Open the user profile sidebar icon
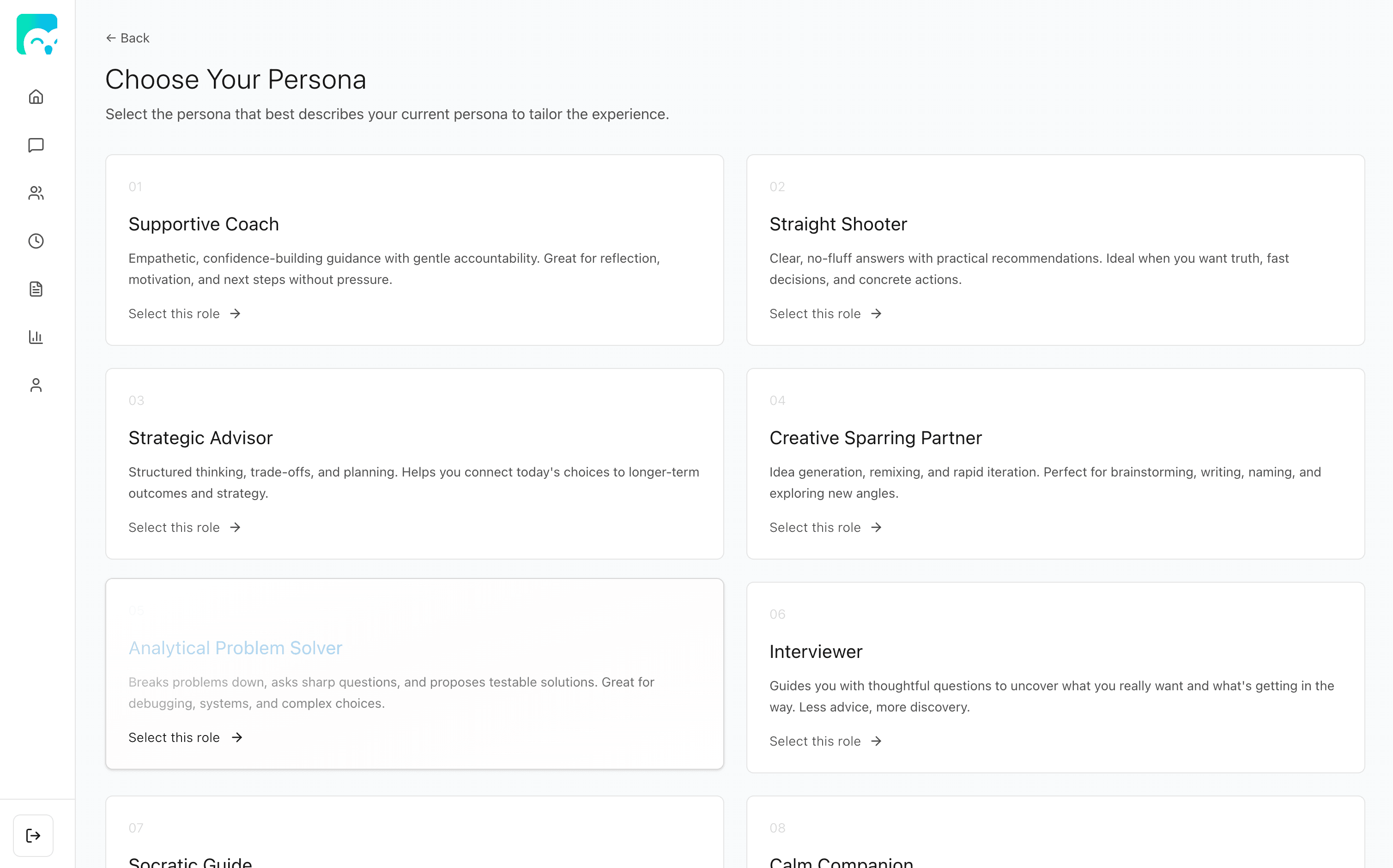Image resolution: width=1393 pixels, height=868 pixels. click(x=36, y=385)
